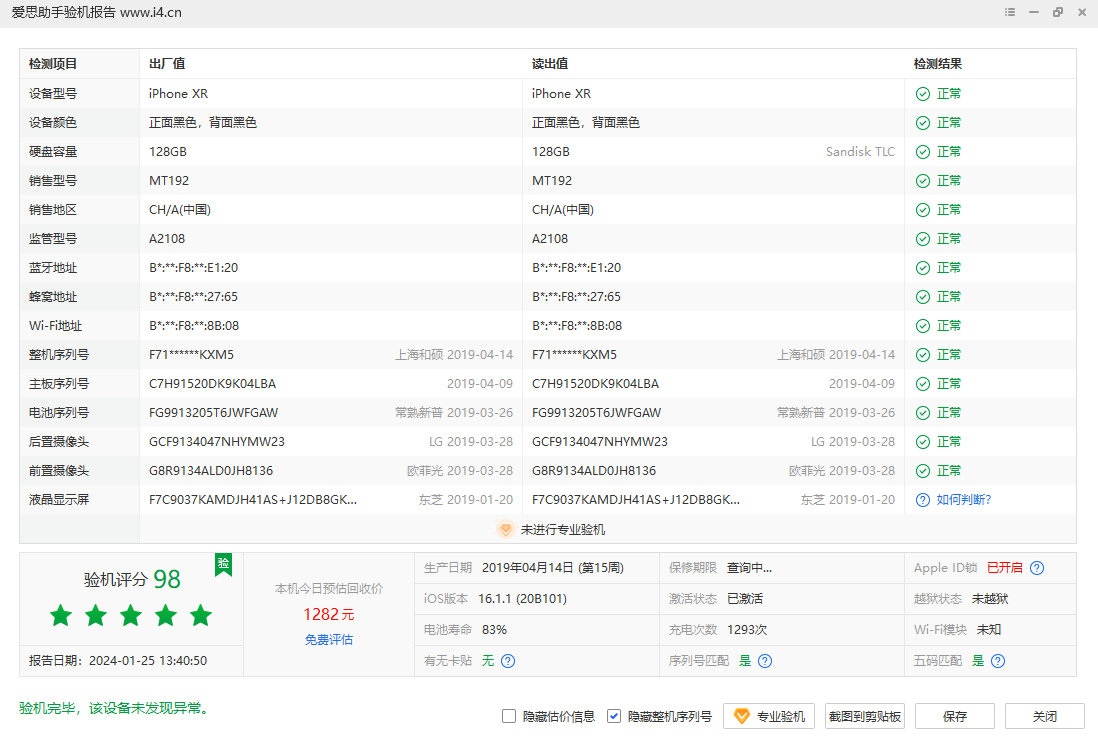Click the 出厂值 column header
Viewport: 1098px width, 742px height.
click(x=167, y=64)
